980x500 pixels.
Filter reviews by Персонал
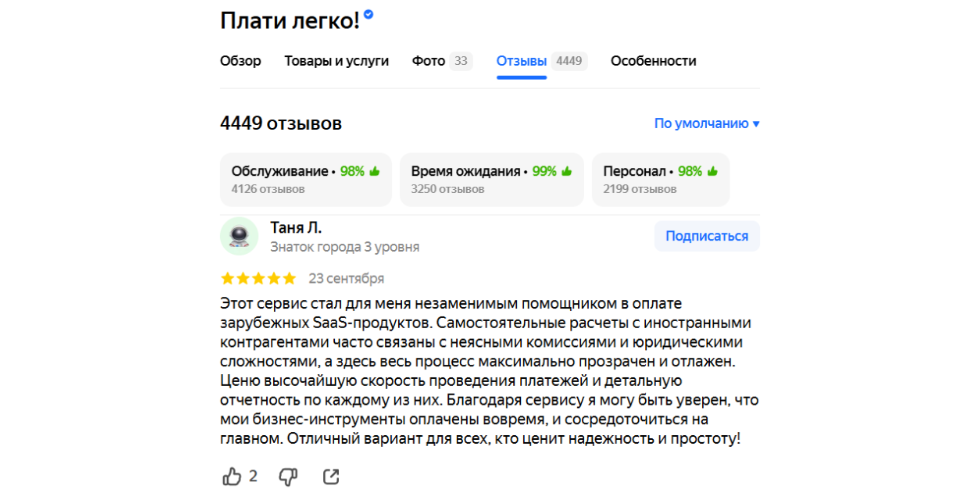[660, 179]
